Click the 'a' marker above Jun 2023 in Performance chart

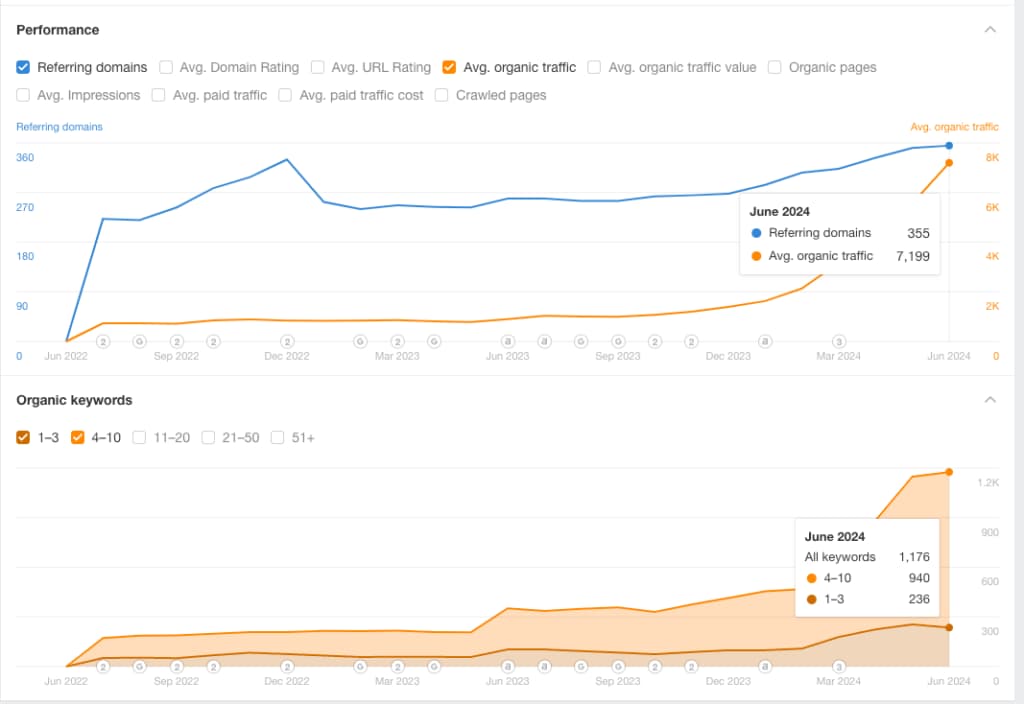[508, 341]
